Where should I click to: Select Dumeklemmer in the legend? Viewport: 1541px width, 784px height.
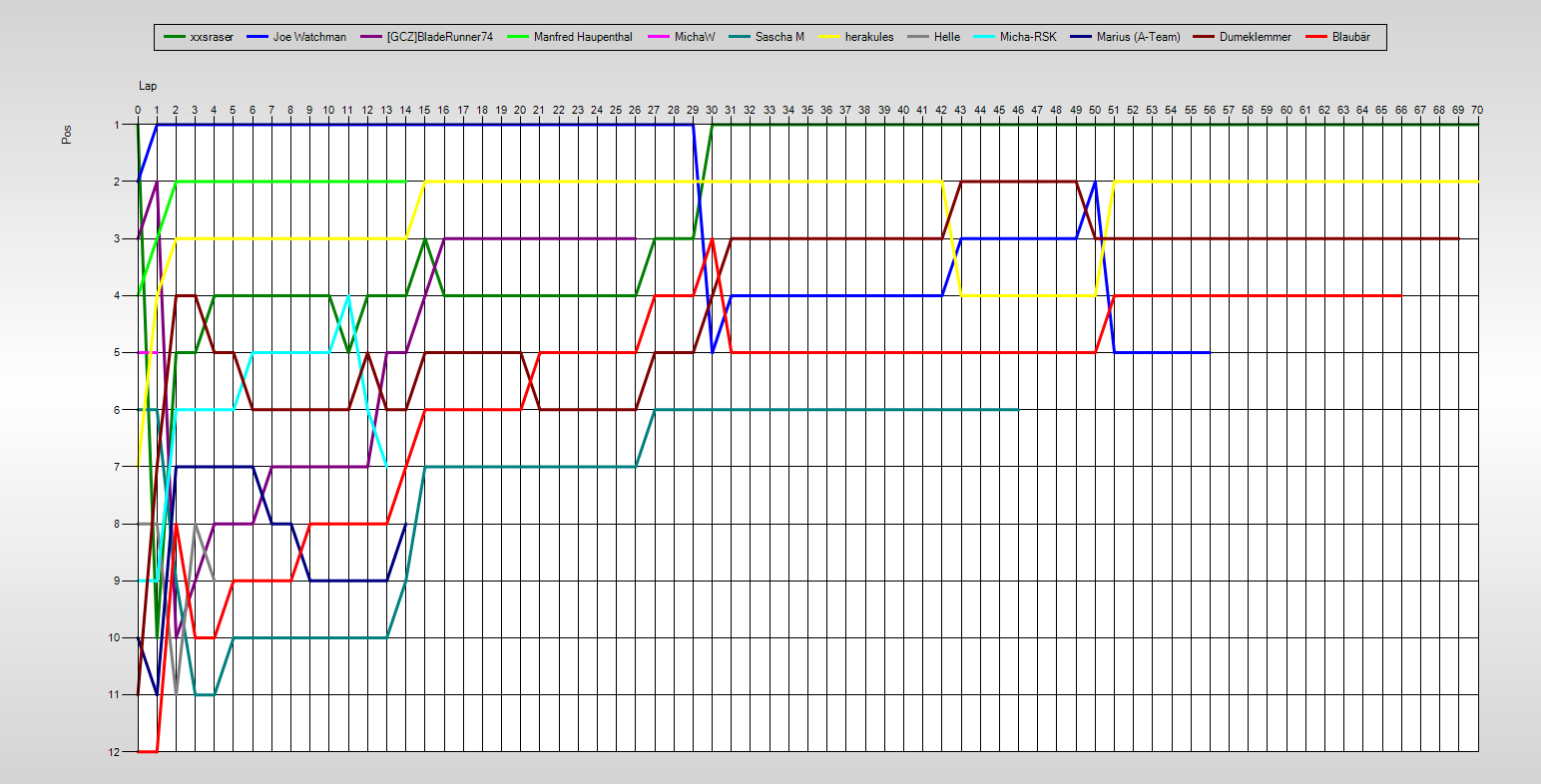click(x=1256, y=37)
